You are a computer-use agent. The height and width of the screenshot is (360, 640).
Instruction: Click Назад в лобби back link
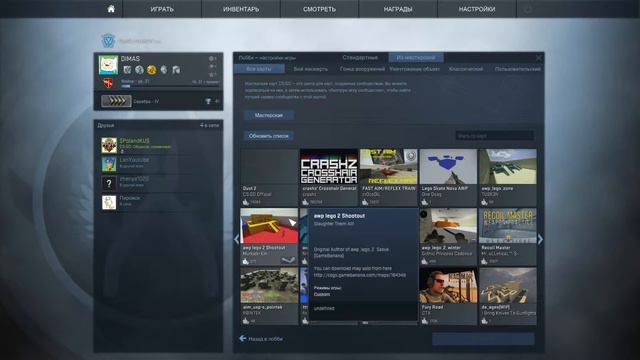coord(261,339)
